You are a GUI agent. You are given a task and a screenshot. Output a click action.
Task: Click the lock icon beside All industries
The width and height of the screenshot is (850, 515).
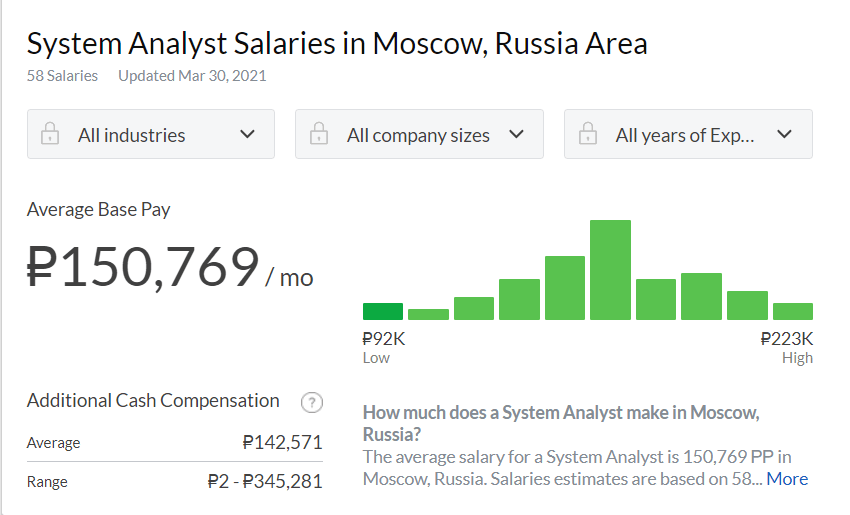(50, 135)
